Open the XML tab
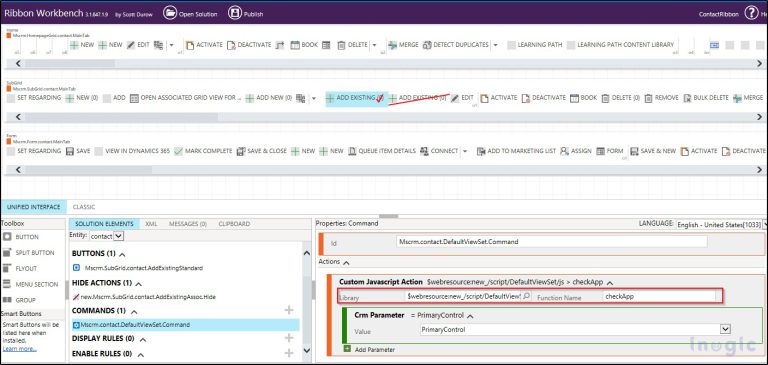768x365 pixels. [151, 224]
